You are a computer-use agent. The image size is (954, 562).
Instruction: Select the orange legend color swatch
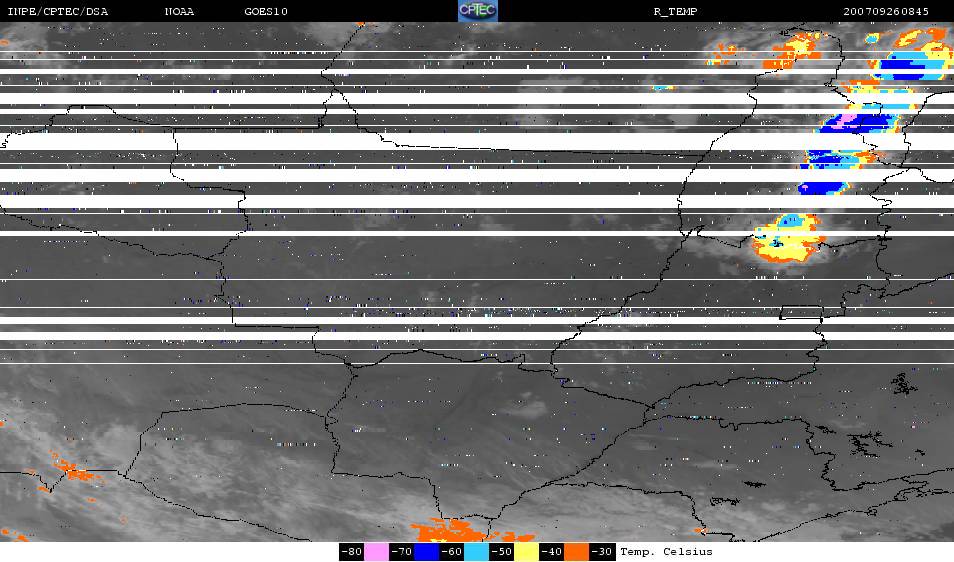(576, 552)
